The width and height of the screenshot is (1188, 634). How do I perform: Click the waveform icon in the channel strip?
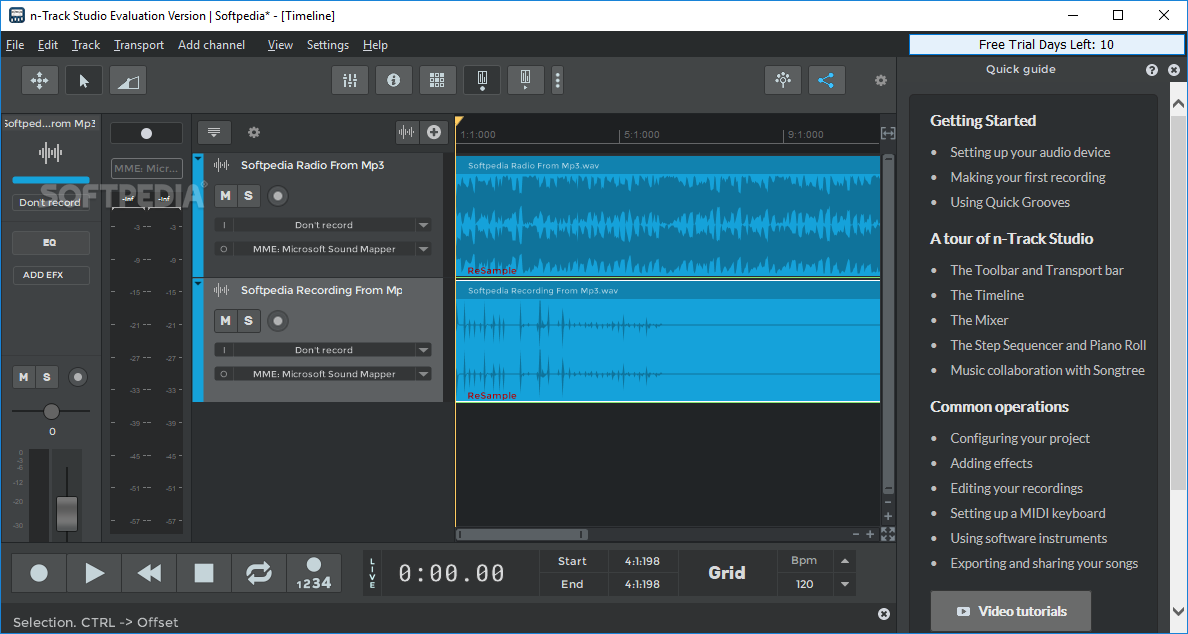[51, 152]
